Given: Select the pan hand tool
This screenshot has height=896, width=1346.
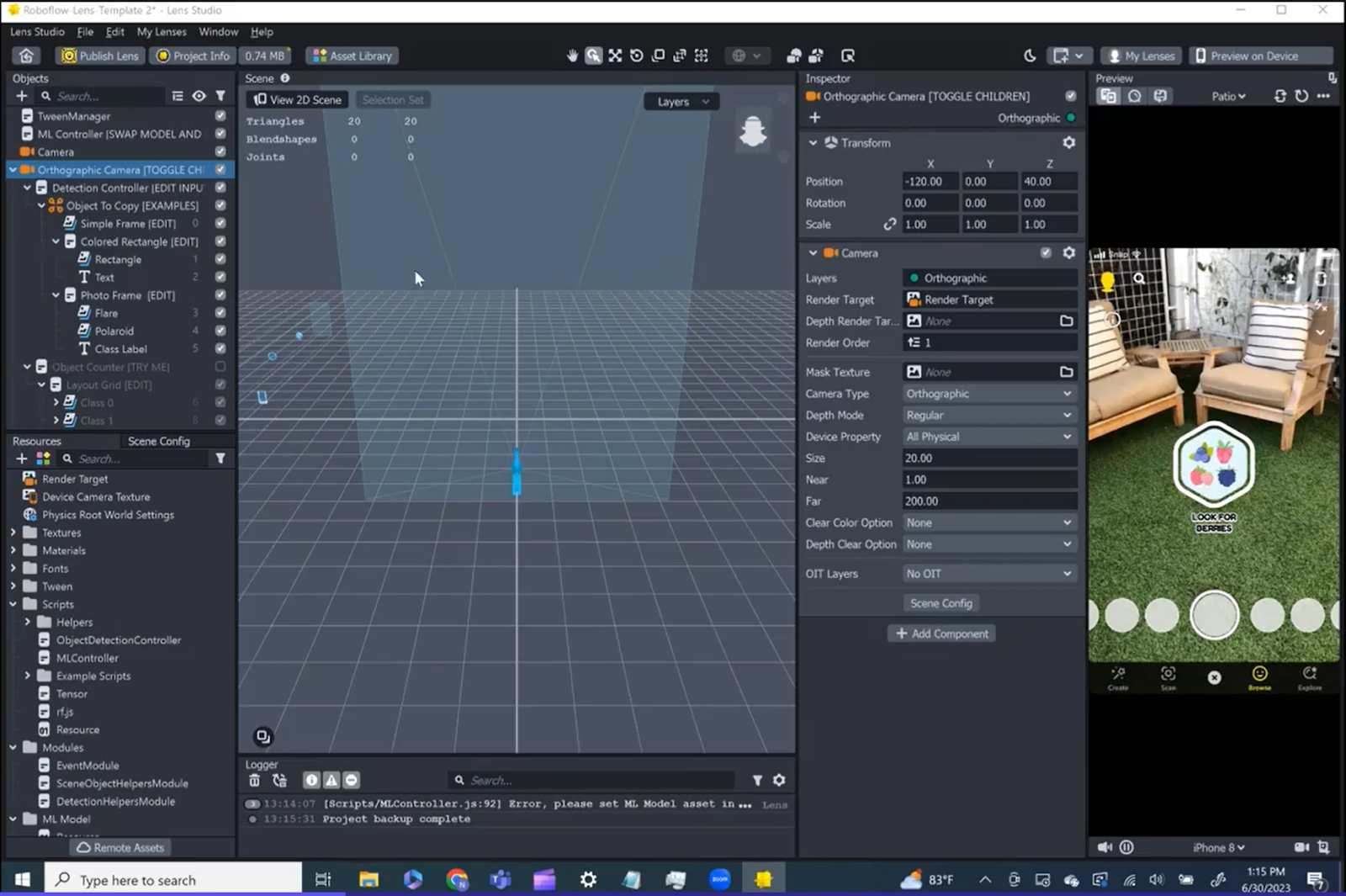Looking at the screenshot, I should (572, 56).
